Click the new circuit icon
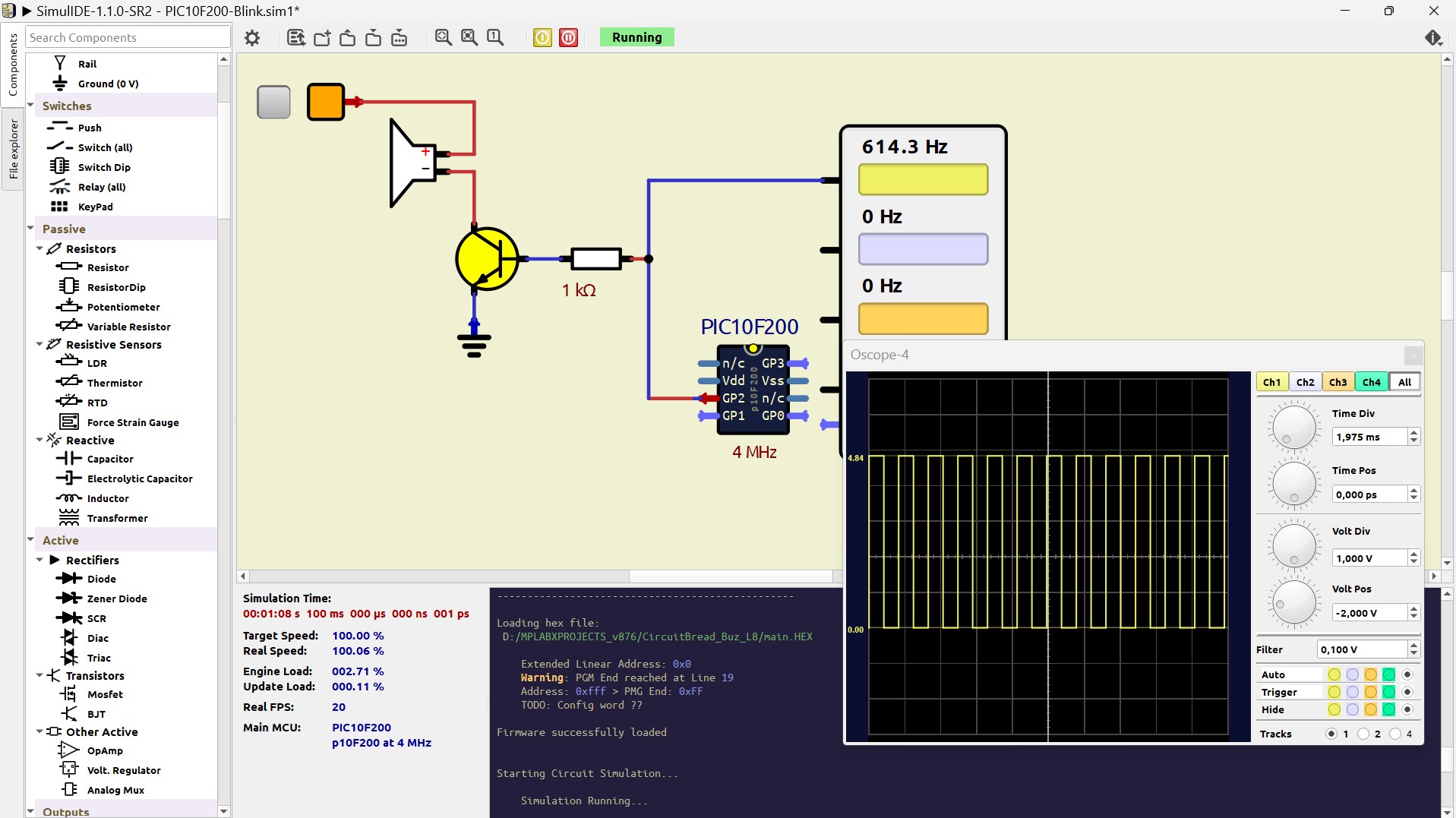The image size is (1456, 818). [x=322, y=37]
